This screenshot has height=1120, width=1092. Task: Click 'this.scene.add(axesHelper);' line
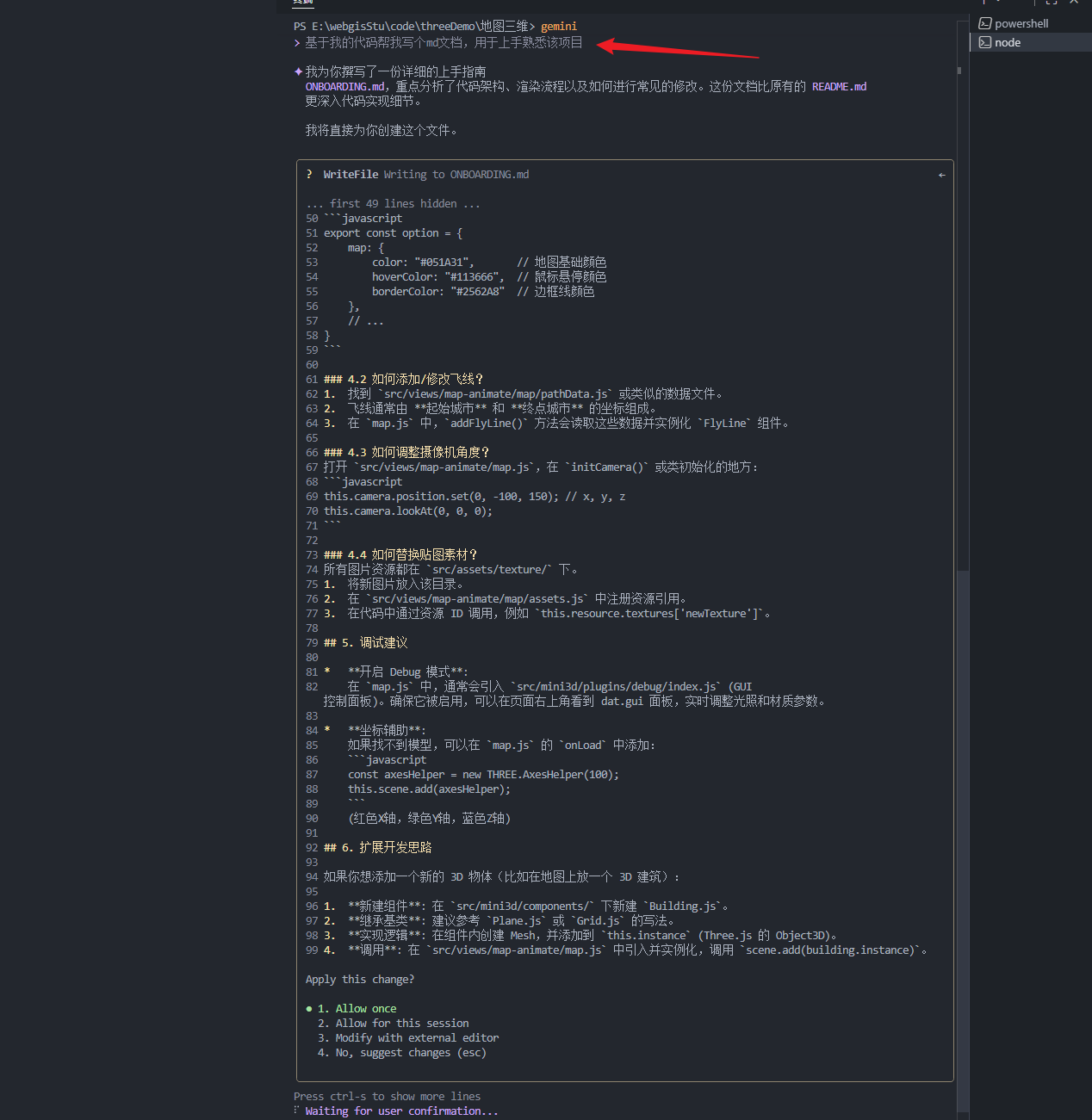429,789
